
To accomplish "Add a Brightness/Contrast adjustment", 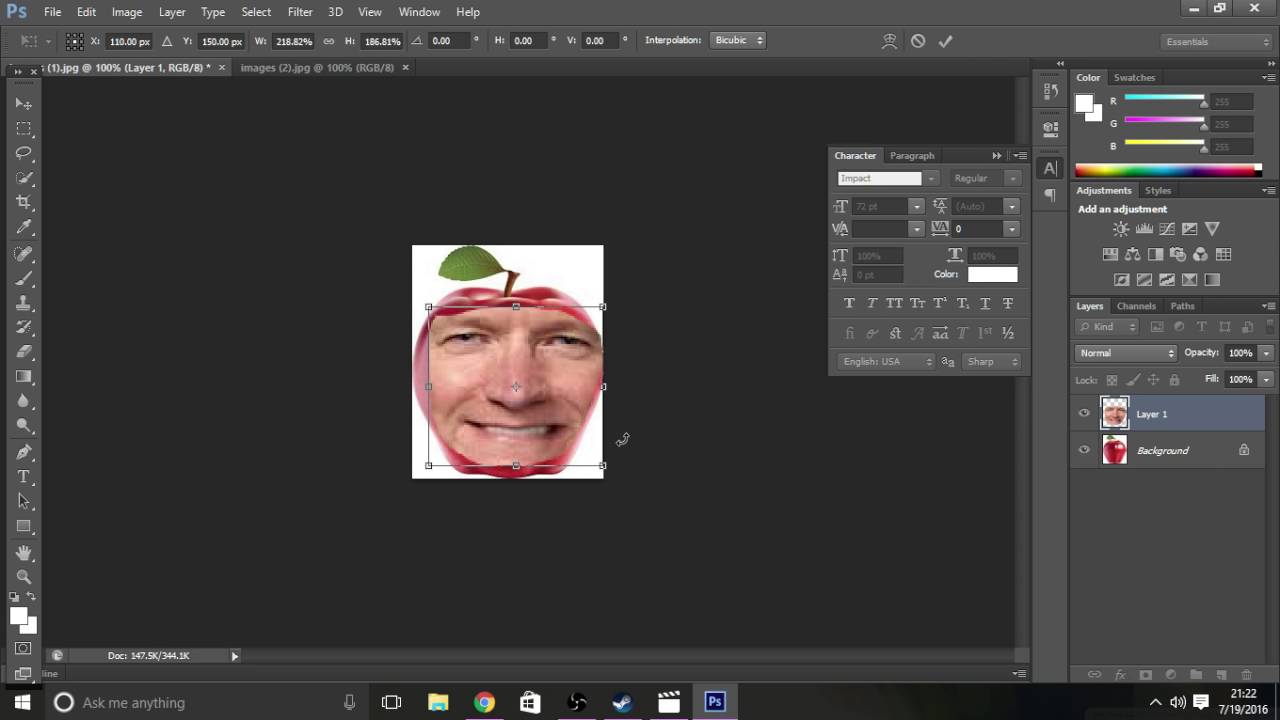I will click(1121, 229).
